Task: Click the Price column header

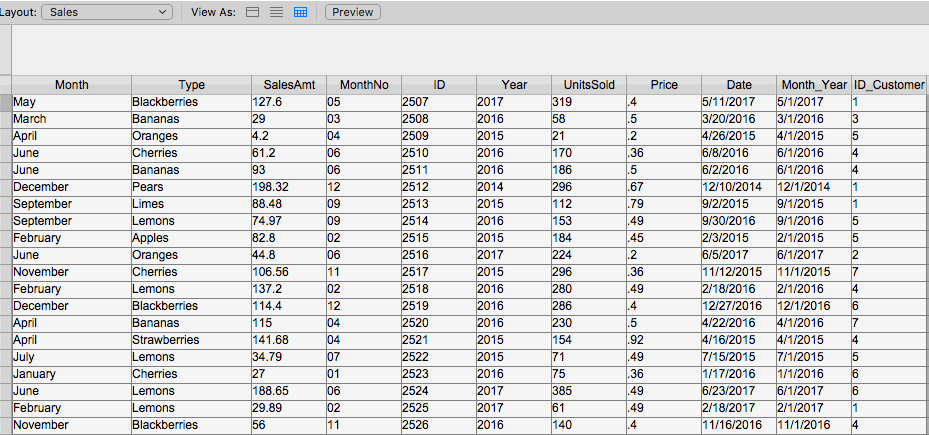Action: (664, 85)
